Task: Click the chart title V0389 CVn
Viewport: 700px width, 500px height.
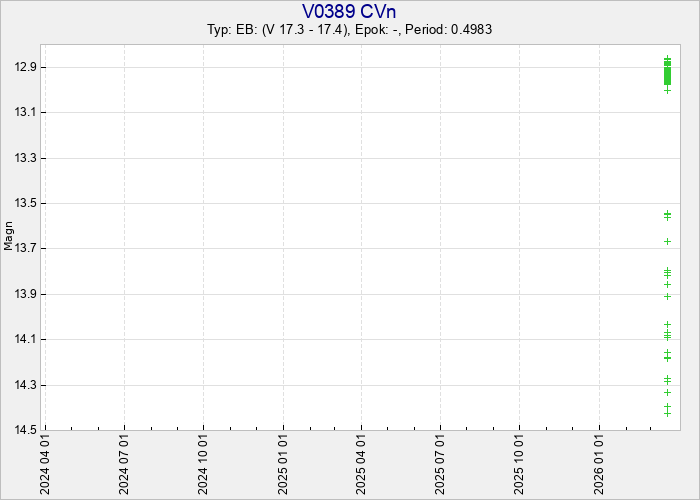Action: pos(349,11)
